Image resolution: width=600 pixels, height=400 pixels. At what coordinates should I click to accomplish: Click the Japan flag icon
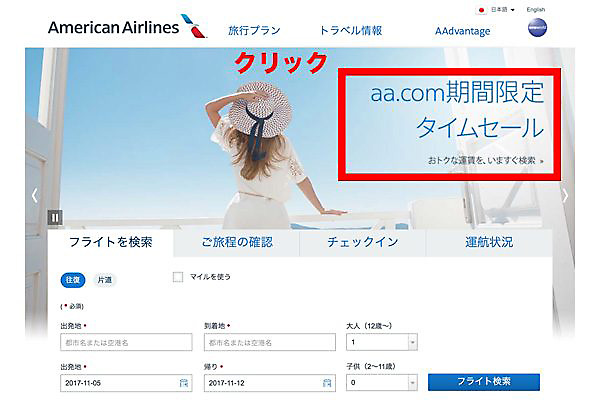(x=481, y=10)
